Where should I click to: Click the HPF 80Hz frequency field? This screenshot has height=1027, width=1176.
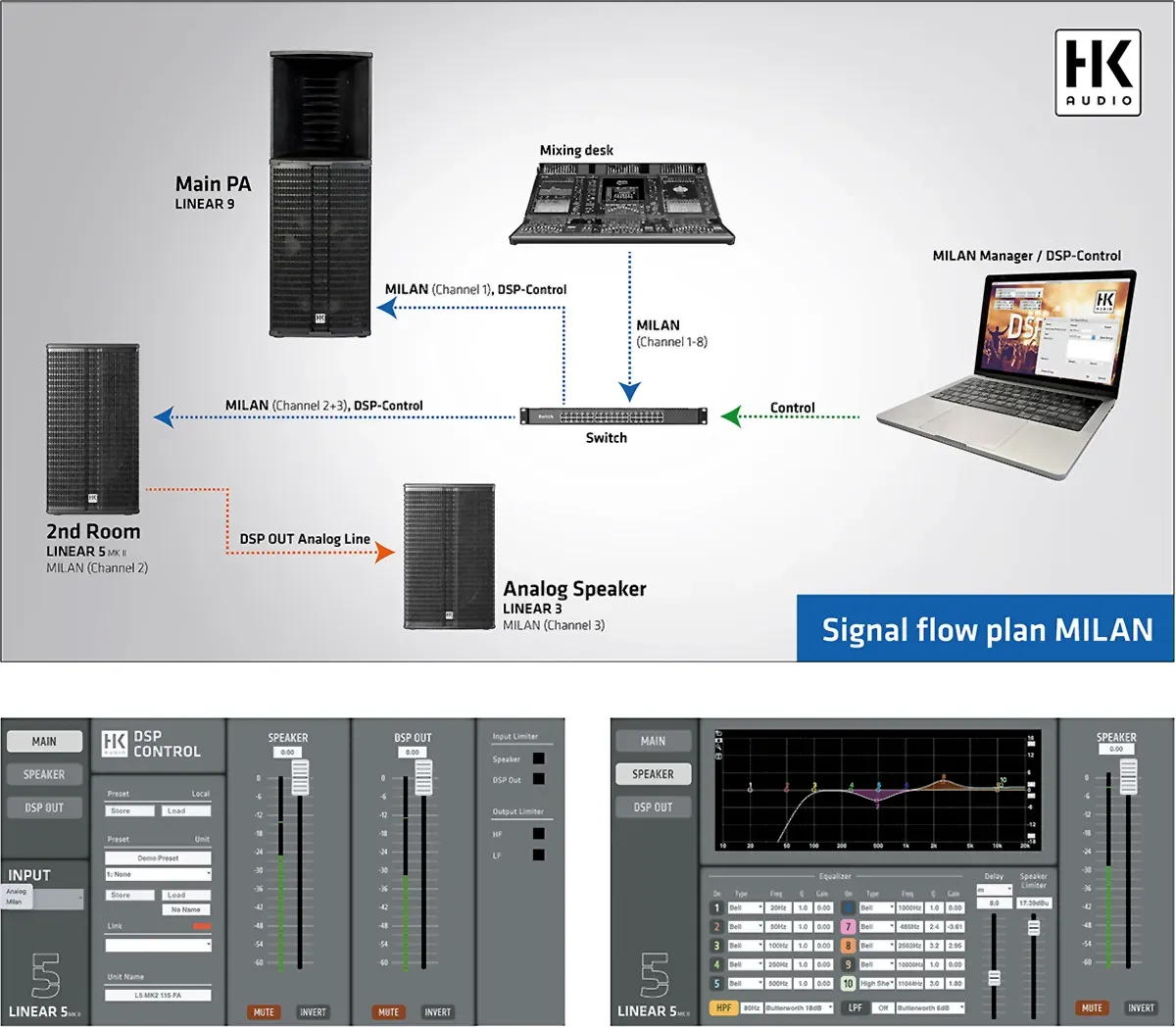[x=751, y=1007]
